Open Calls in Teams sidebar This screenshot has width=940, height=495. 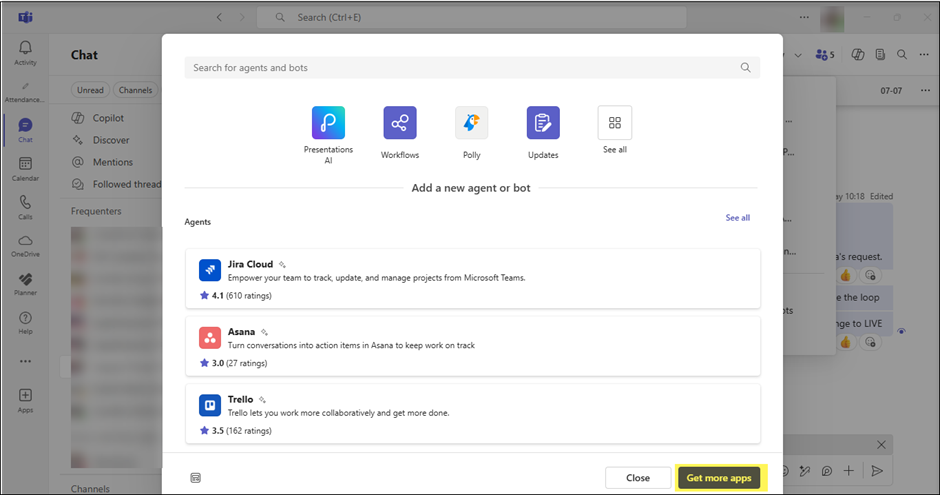click(x=25, y=207)
